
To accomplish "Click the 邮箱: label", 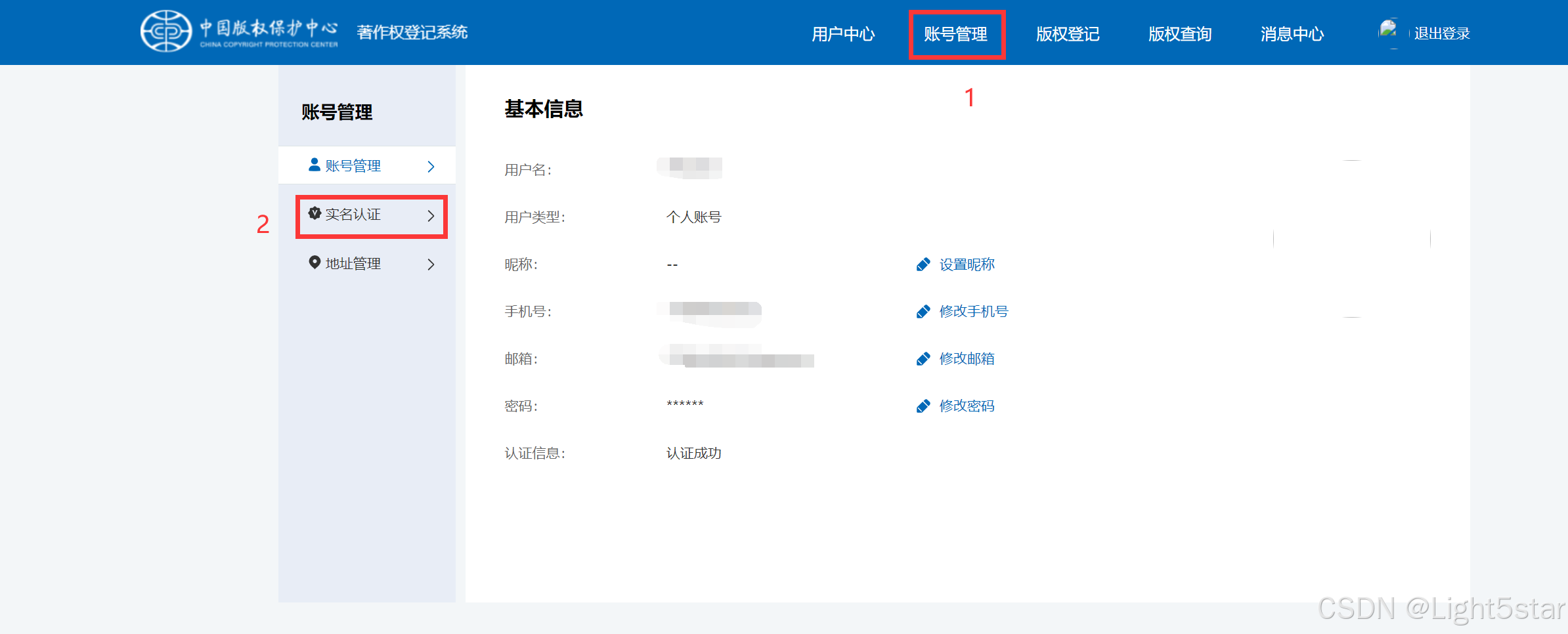I will click(521, 359).
